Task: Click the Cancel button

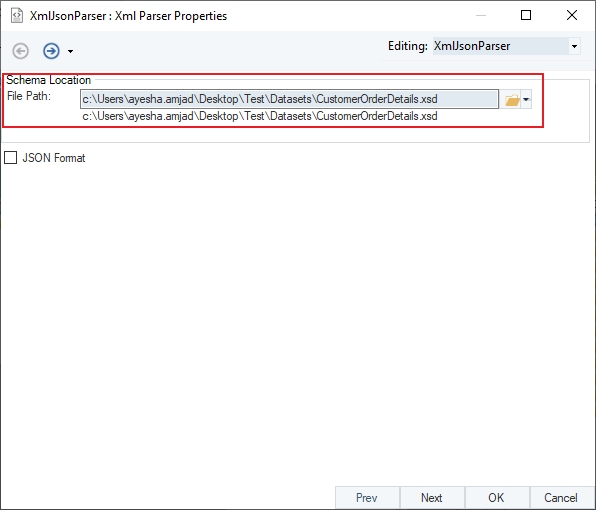Action: (561, 497)
